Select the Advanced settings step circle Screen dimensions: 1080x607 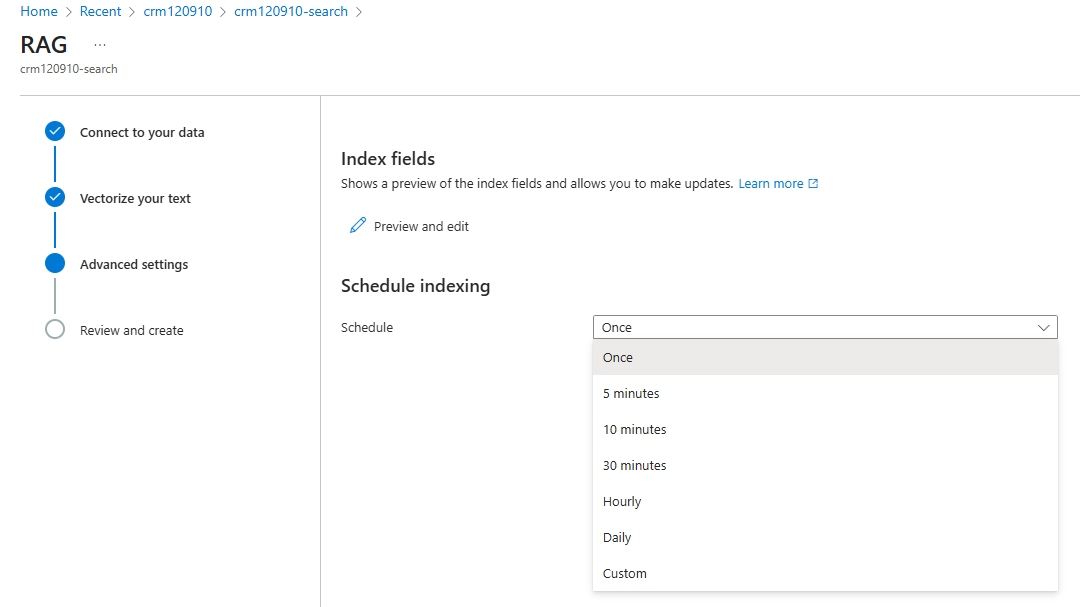coord(55,263)
